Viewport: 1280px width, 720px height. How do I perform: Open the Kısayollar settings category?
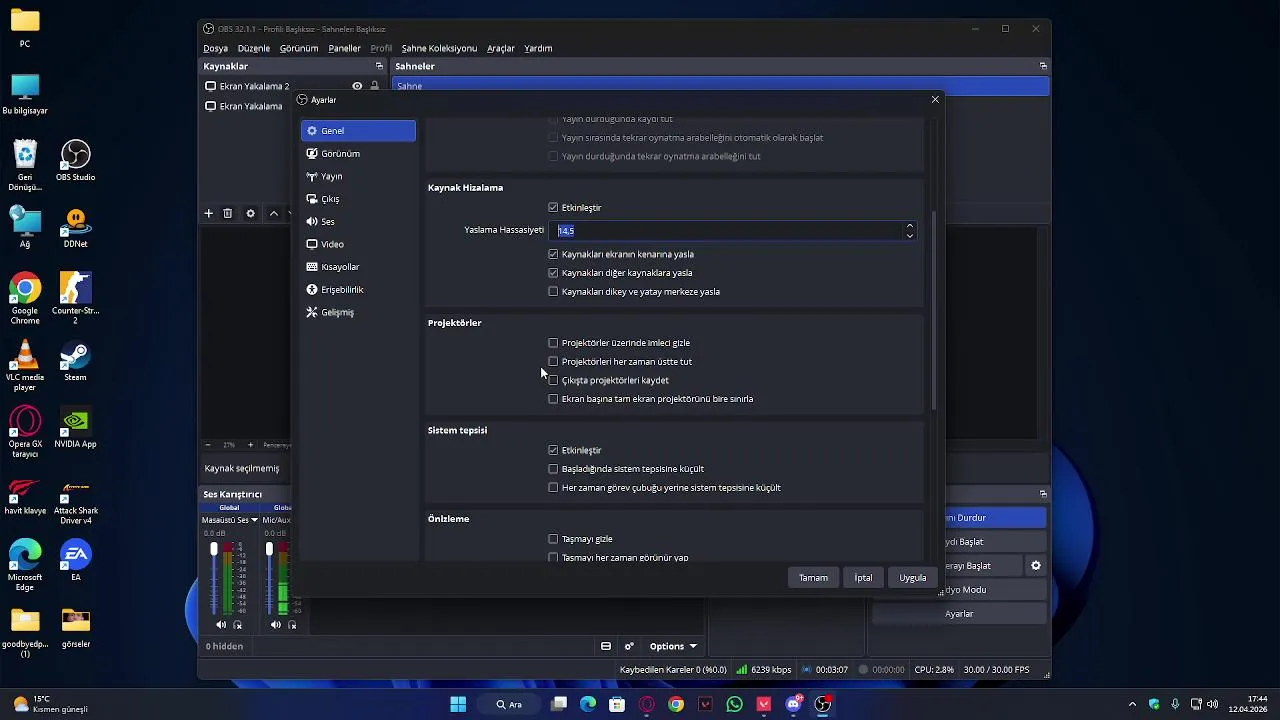coord(358,267)
